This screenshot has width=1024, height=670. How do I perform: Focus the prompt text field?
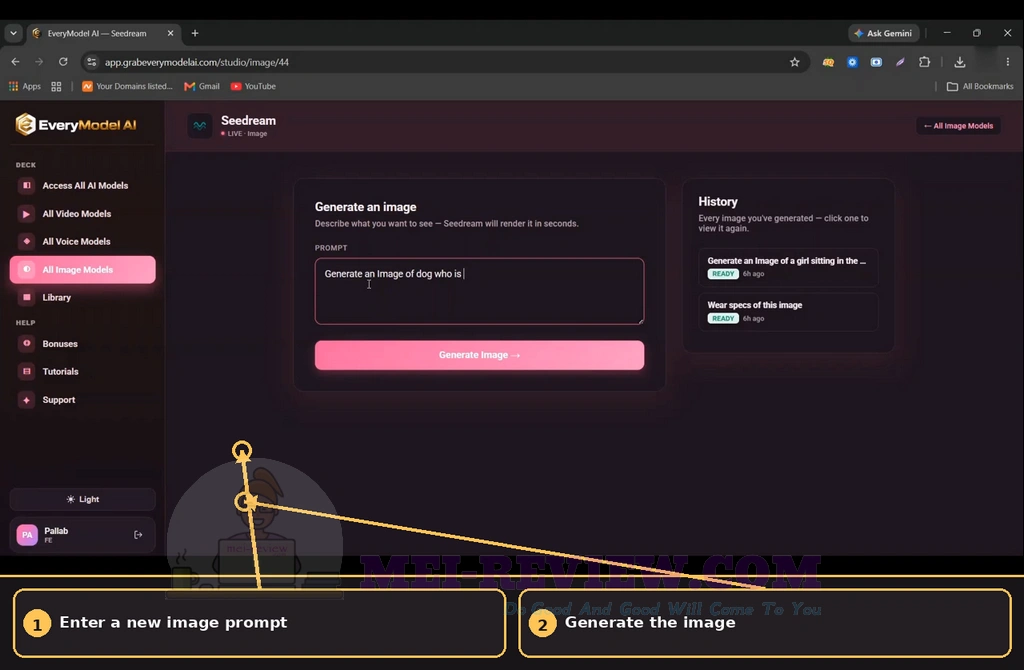point(479,291)
